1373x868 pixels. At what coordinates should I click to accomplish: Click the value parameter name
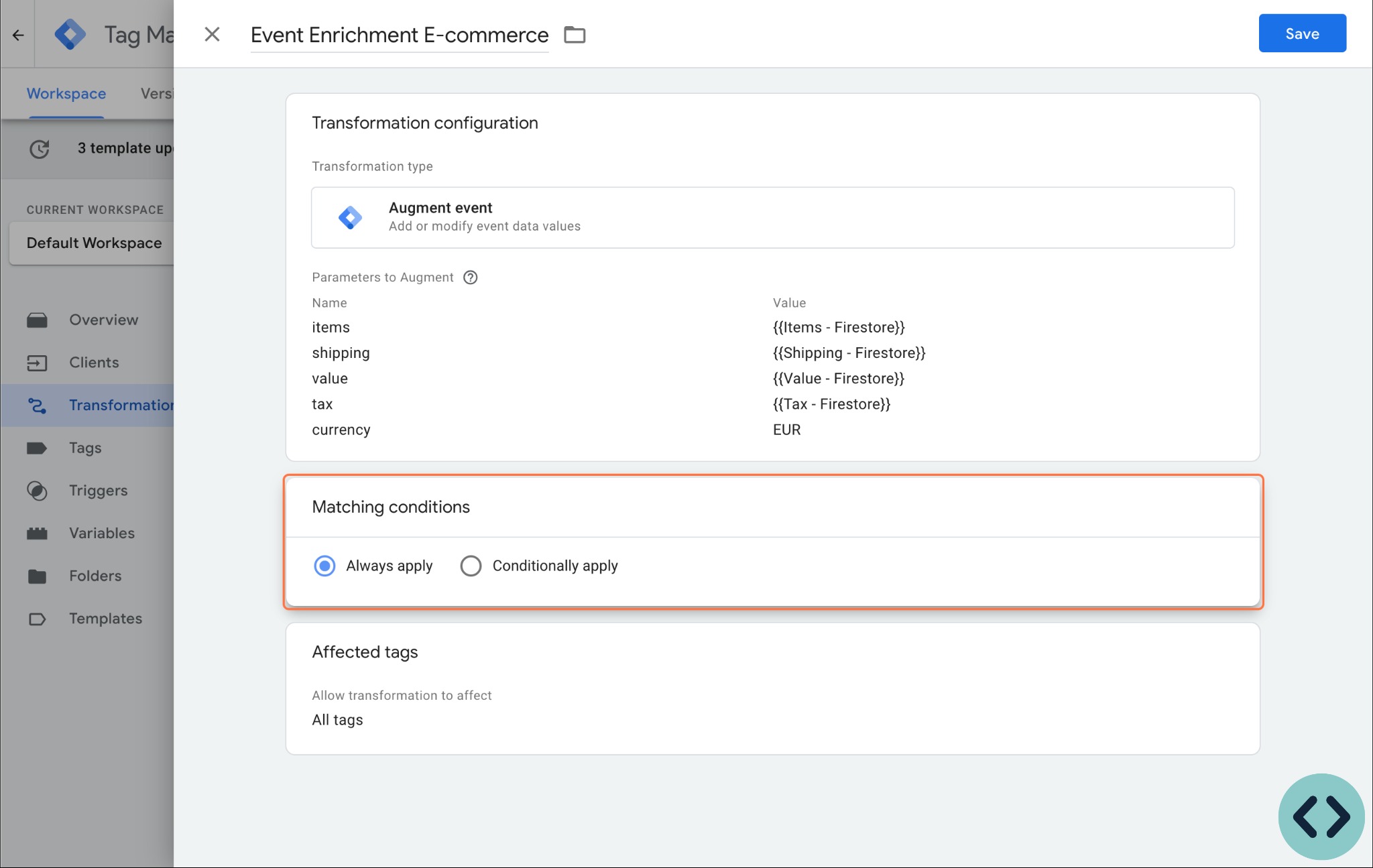click(330, 379)
